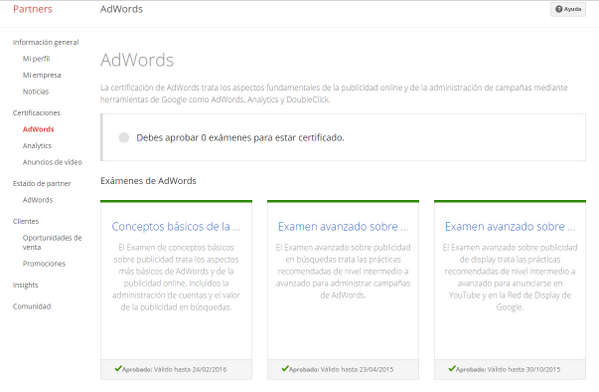Click the green checkmark valid until 24/02/2016
This screenshot has width=599, height=392.
118,369
